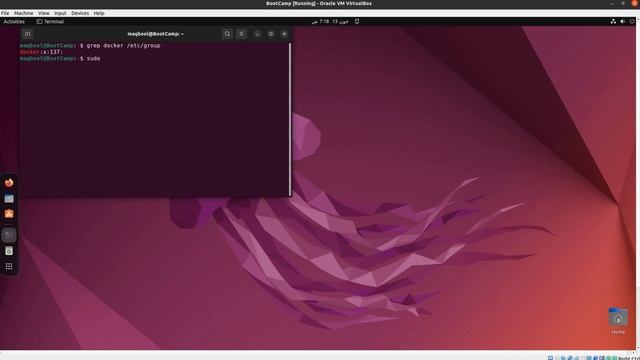Show Applications grid in the dock
Image resolution: width=640 pixels, height=360 pixels.
pos(9,267)
